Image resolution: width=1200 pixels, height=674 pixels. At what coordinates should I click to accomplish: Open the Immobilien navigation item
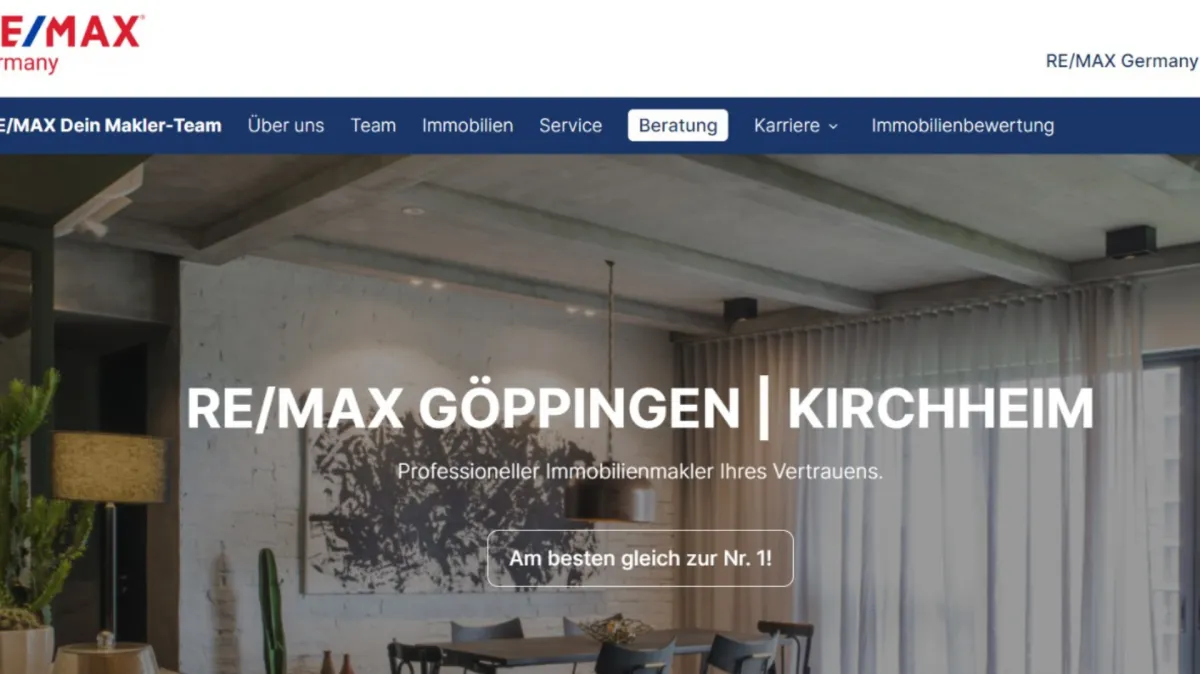[467, 126]
